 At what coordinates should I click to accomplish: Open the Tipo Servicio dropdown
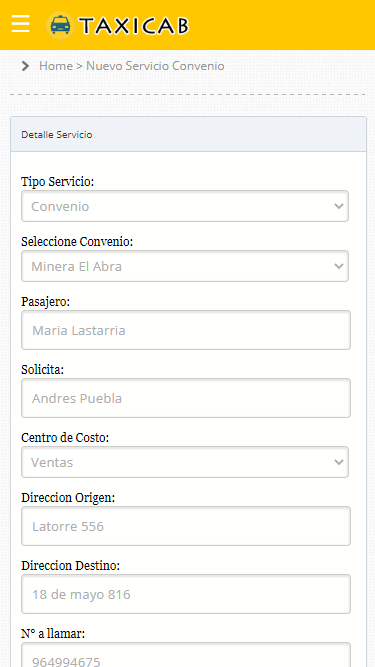[x=185, y=206]
